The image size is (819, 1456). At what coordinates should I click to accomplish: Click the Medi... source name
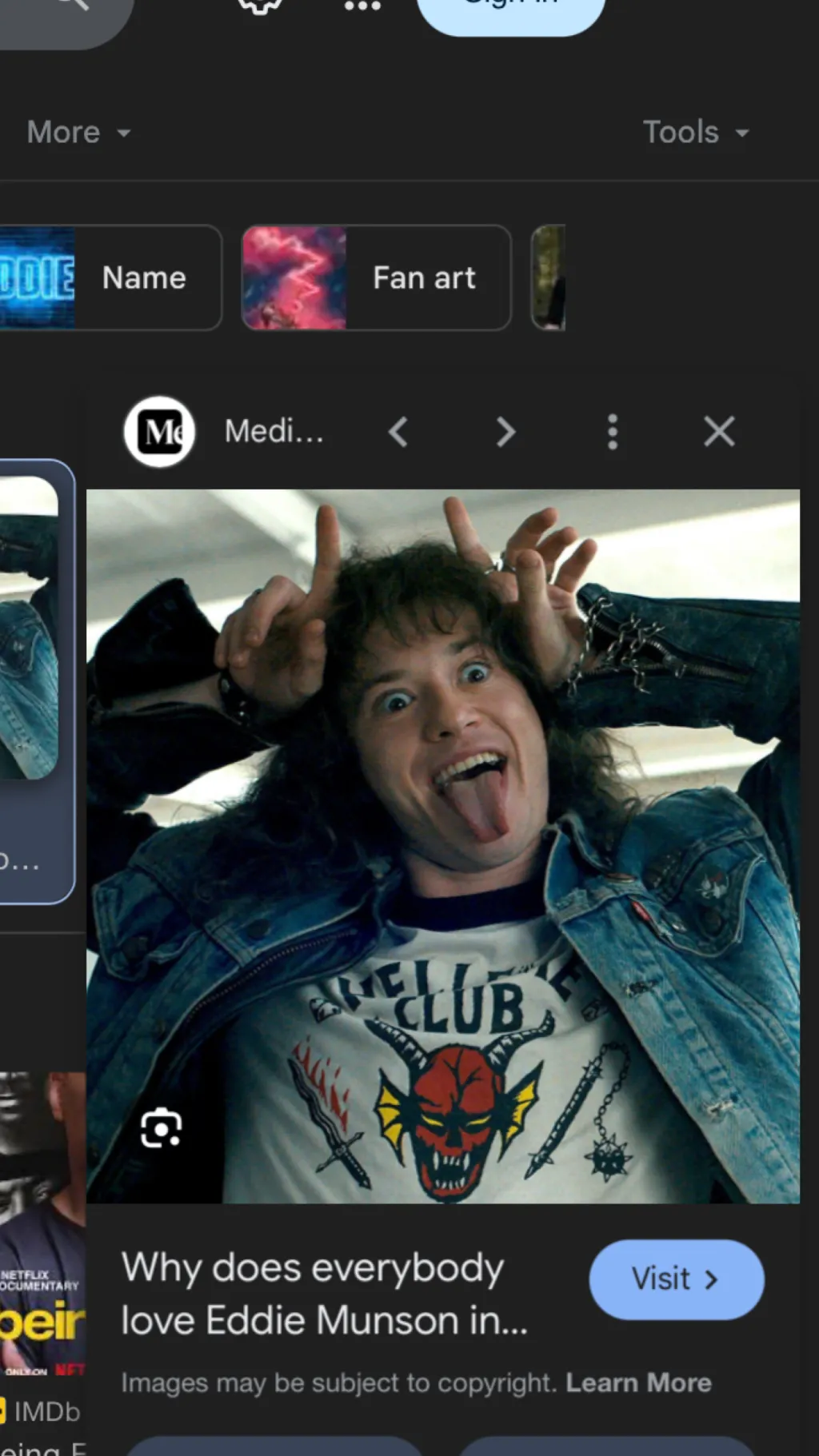pos(274,432)
